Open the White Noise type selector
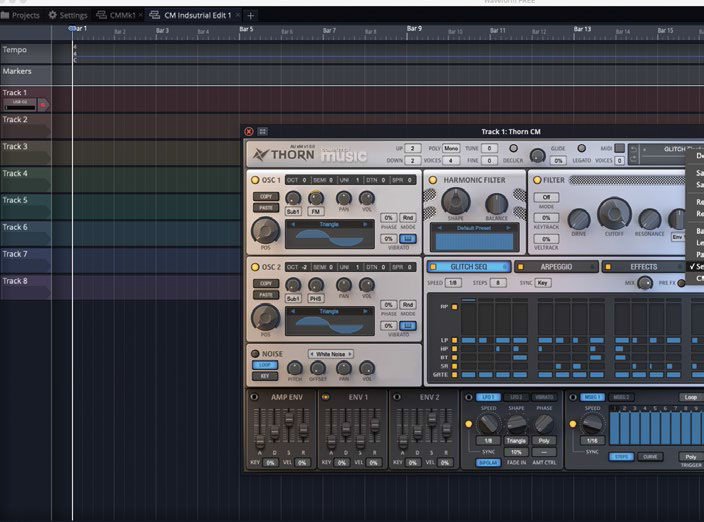This screenshot has height=522, width=704. pos(331,354)
